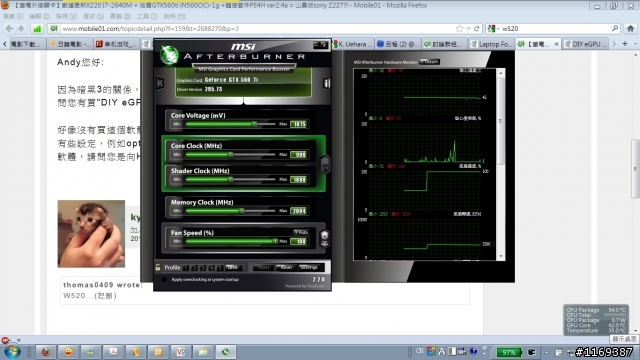Click the Fan Speed value field 100
The height and width of the screenshot is (360, 640).
pos(299,242)
